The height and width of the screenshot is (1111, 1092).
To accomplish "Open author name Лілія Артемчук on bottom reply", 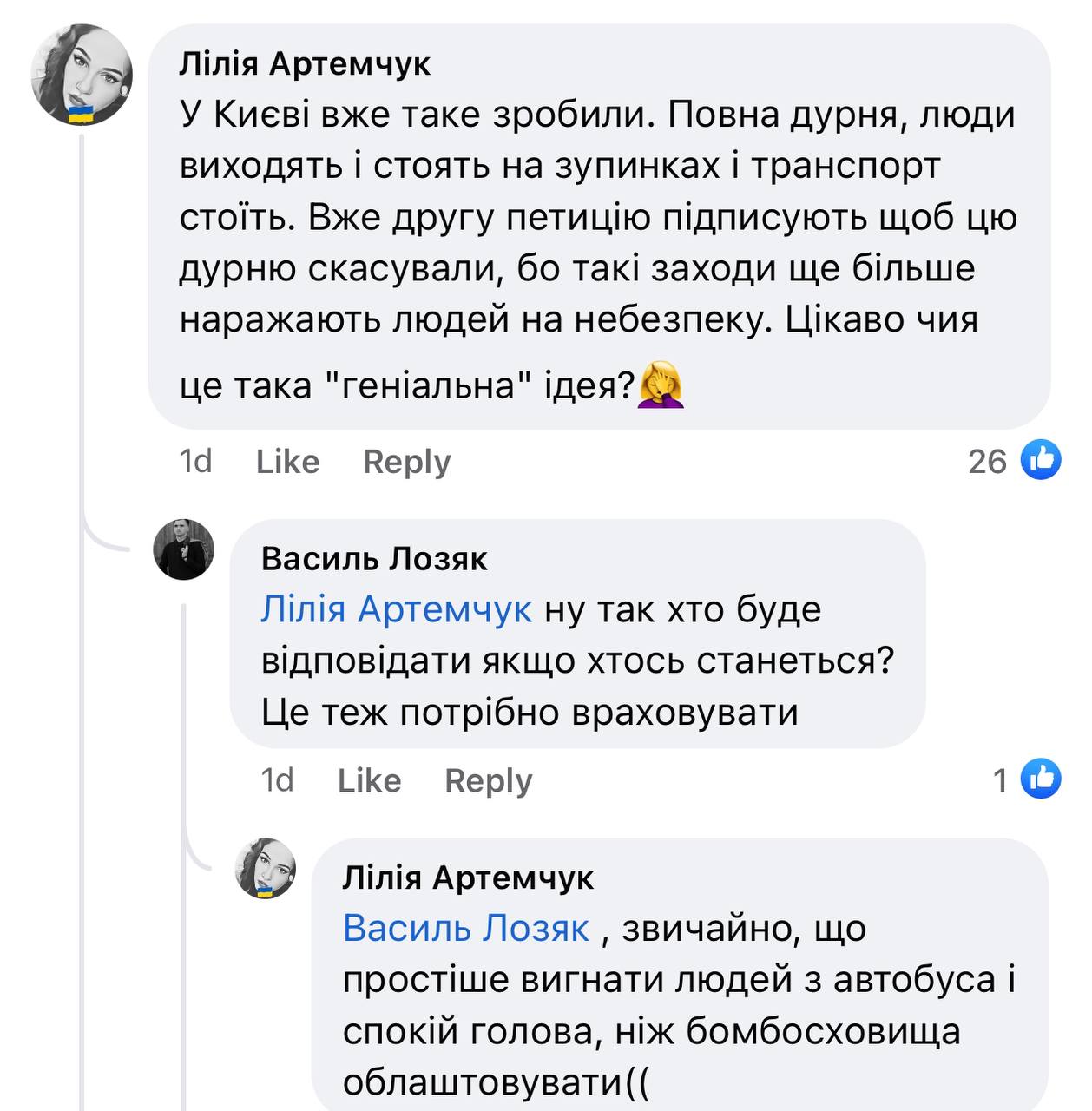I will [468, 878].
